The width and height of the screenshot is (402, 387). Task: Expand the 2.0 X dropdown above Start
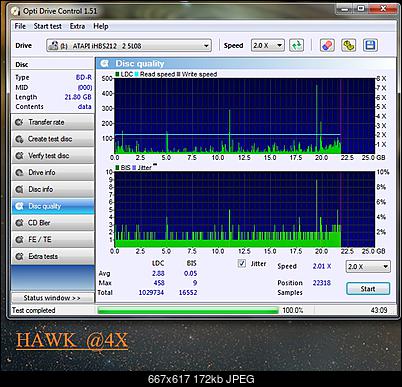pos(368,266)
